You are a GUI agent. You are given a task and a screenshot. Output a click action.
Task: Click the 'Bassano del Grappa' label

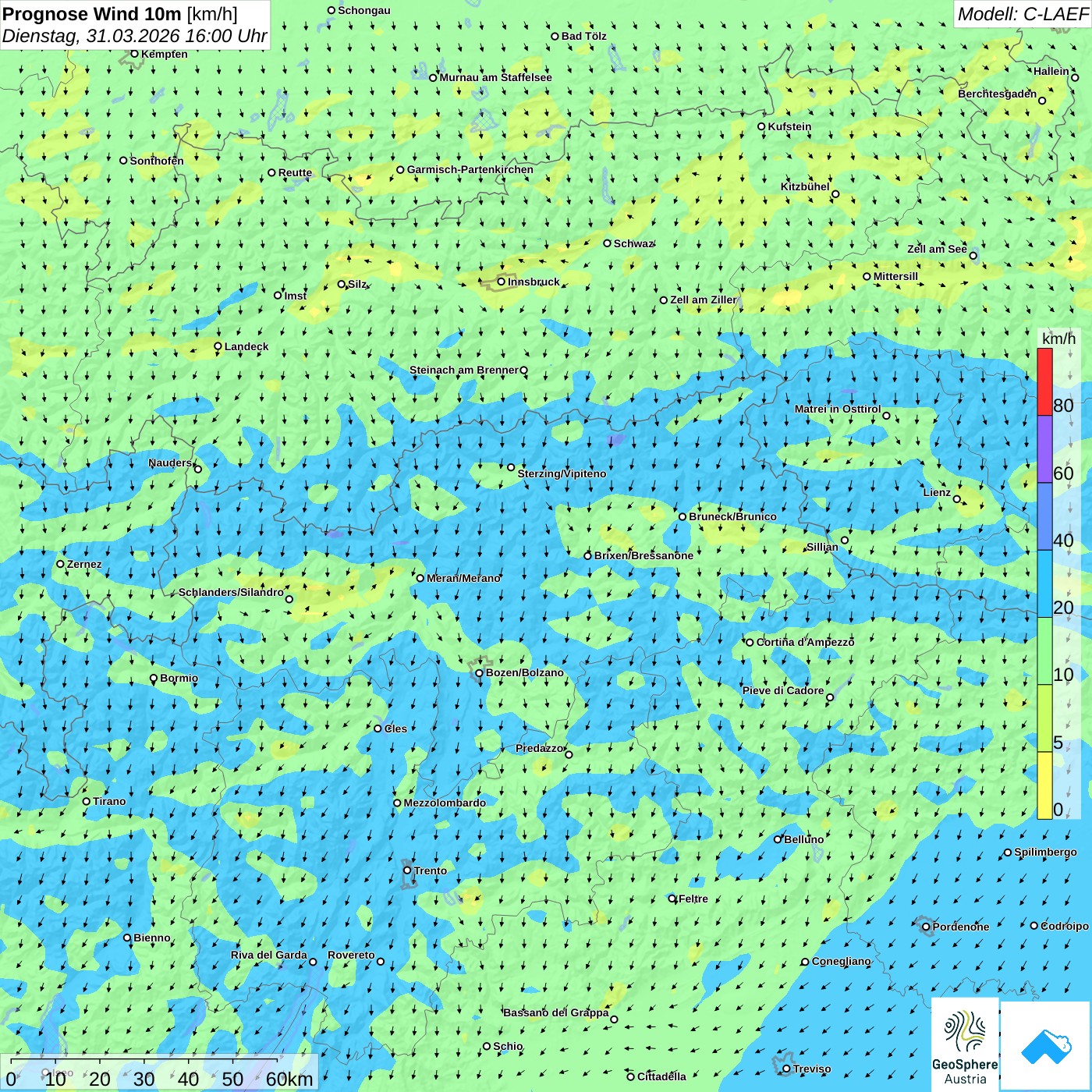click(555, 1012)
